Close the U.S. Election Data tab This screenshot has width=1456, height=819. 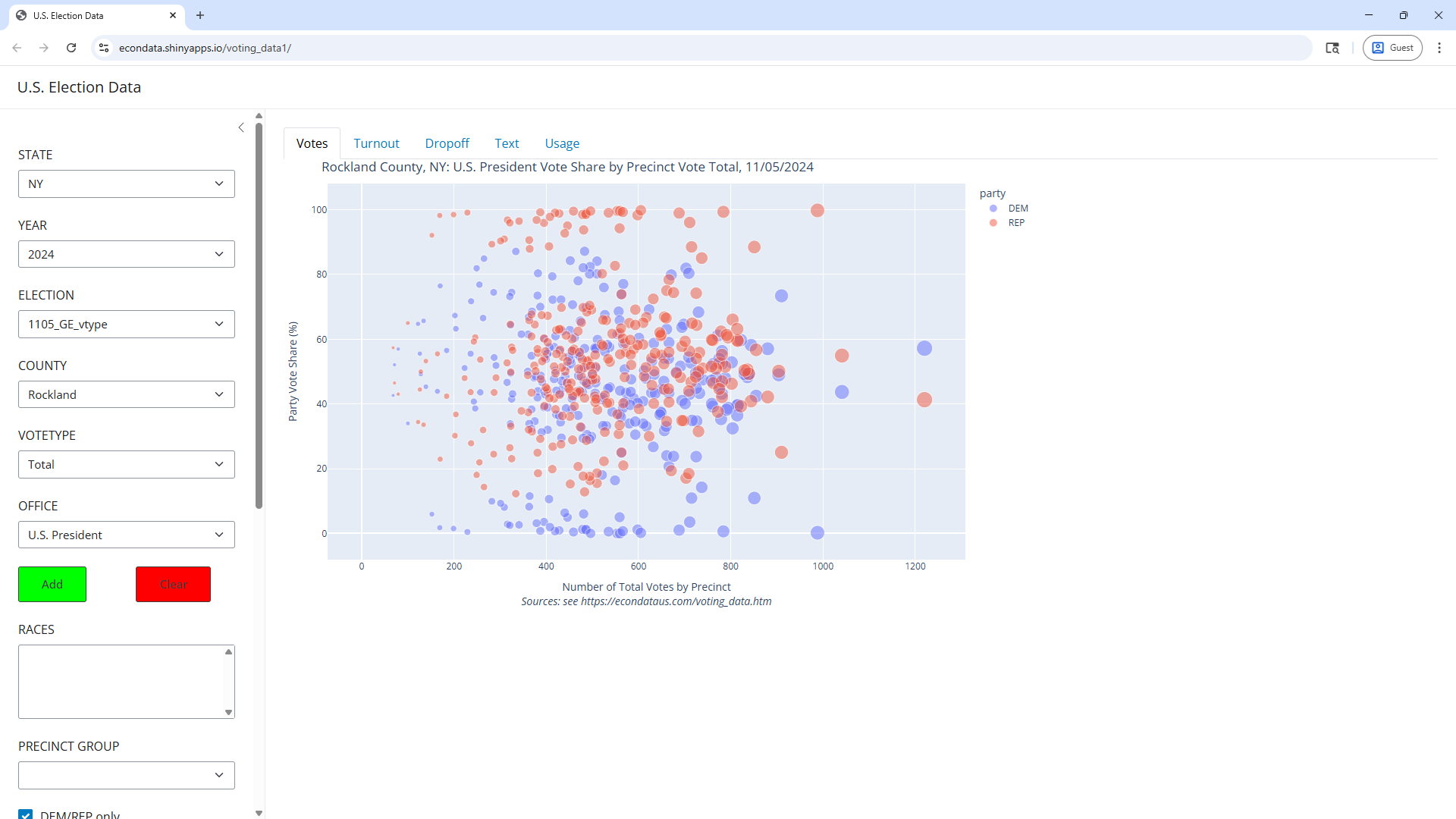pos(173,15)
